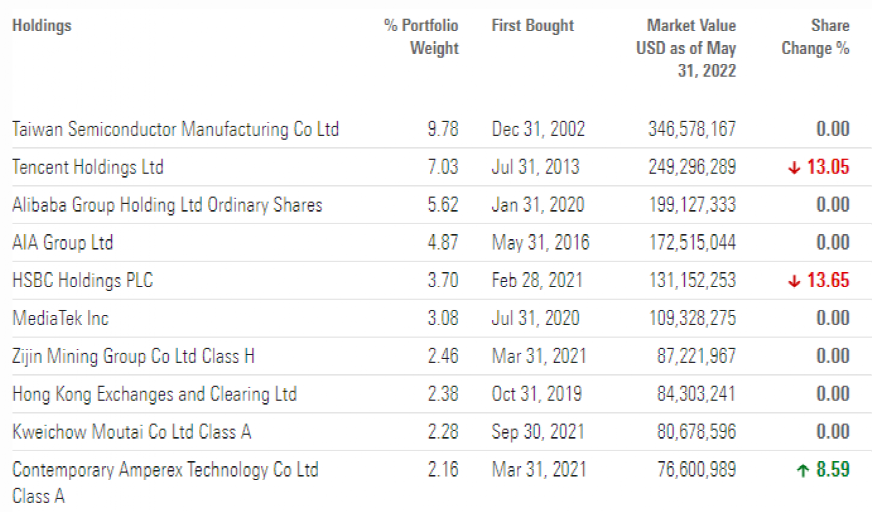This screenshot has width=872, height=512.
Task: Select Alibaba Group Holding Ltd Ordinary Shares
Action: coord(167,205)
